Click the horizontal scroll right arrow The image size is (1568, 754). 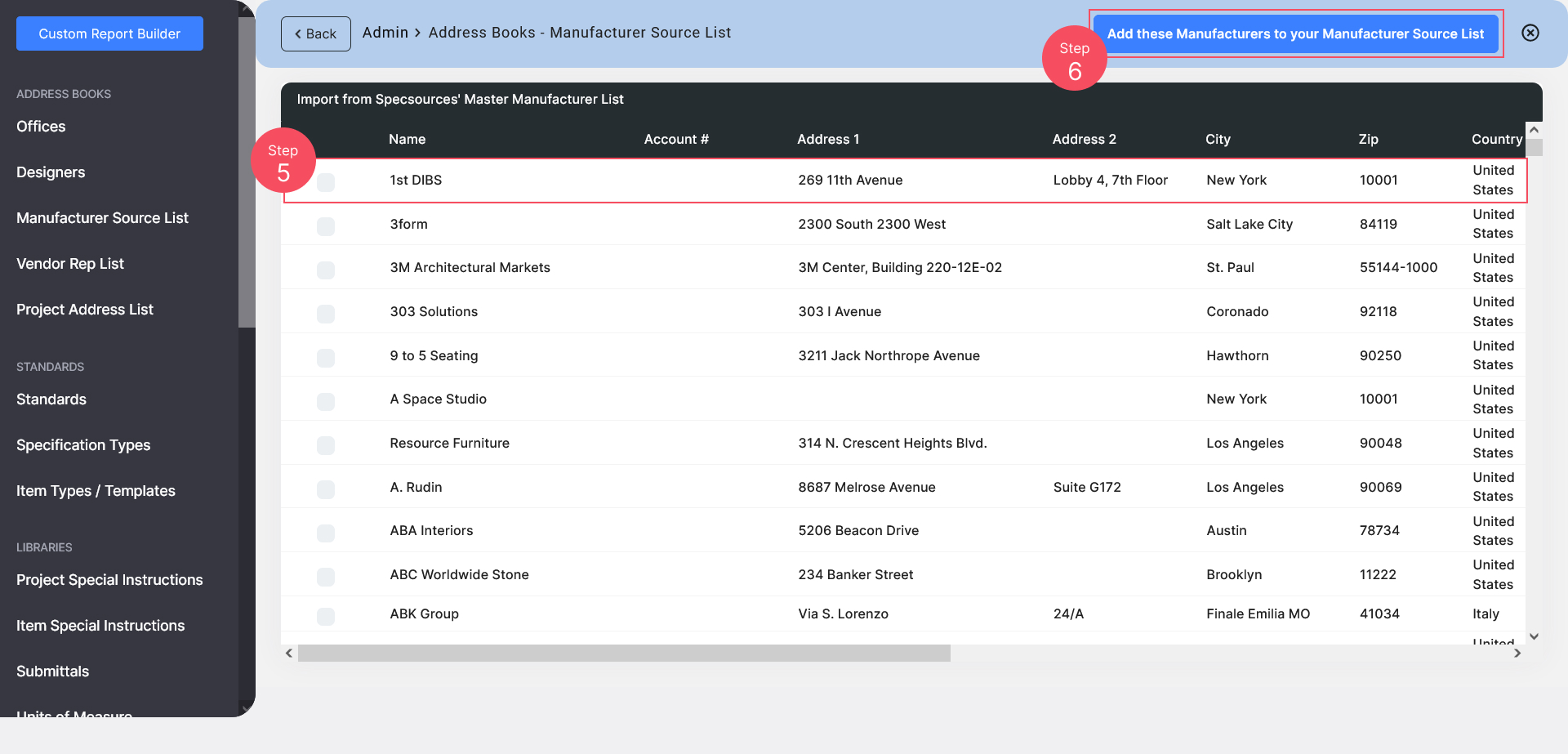[x=1517, y=653]
